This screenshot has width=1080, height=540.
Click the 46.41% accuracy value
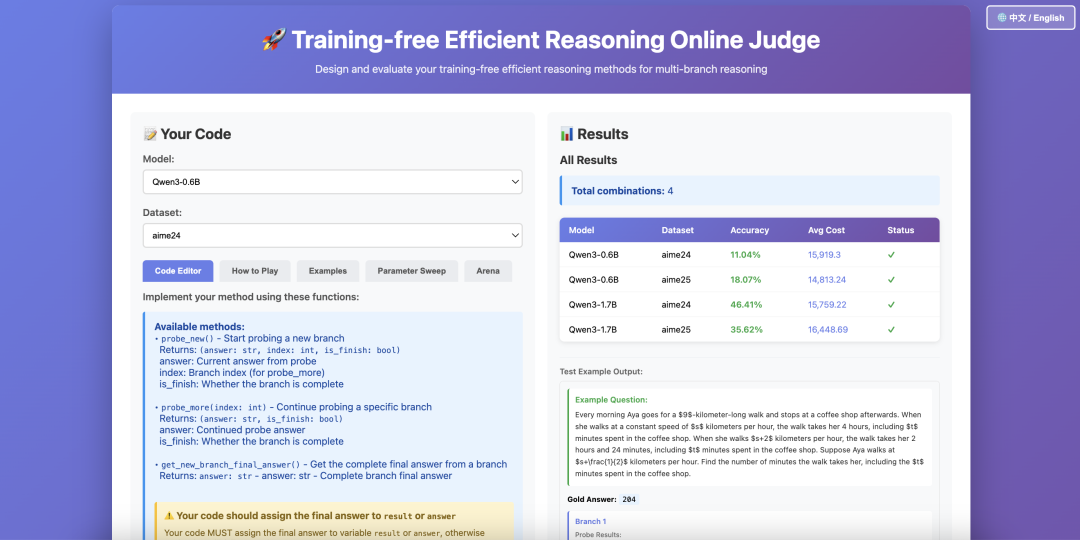(746, 304)
